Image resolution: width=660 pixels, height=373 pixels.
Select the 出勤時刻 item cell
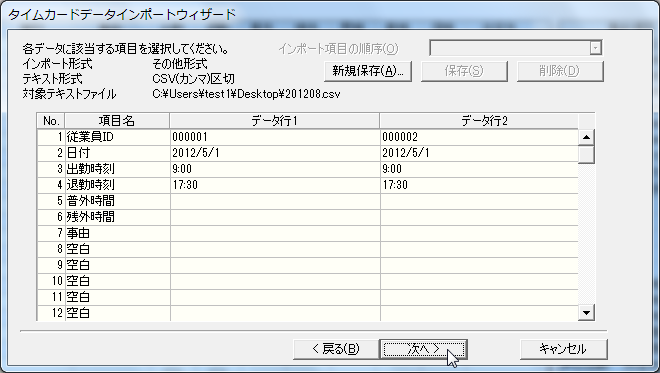coord(117,169)
